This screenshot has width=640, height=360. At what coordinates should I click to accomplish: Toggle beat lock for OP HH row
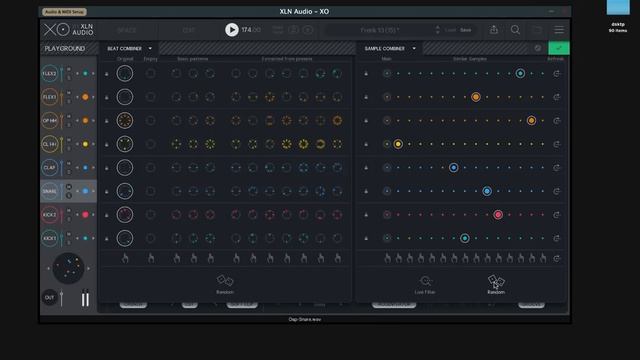(x=107, y=121)
